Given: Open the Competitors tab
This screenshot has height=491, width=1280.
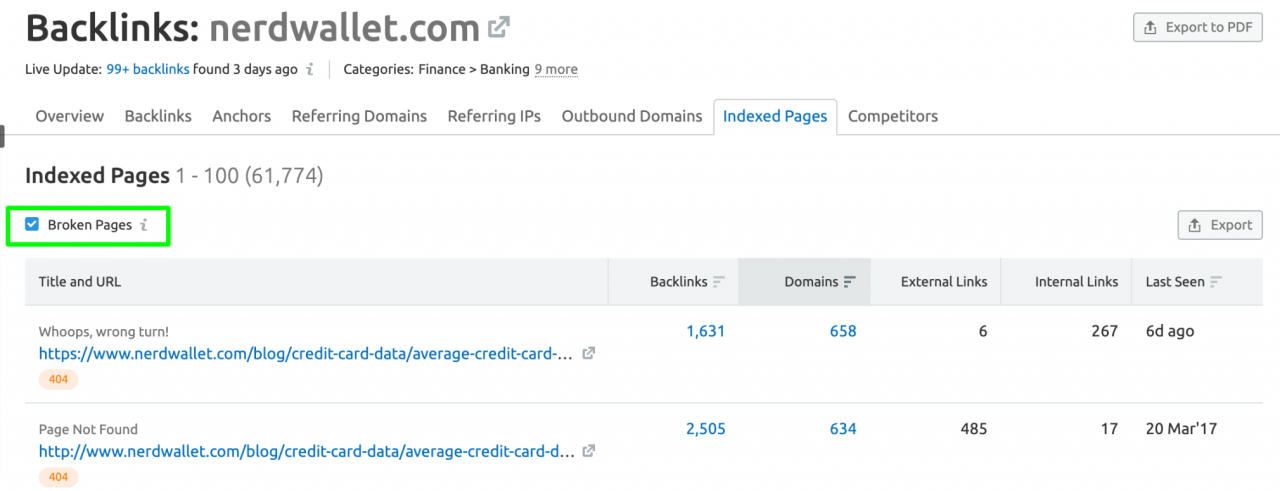Looking at the screenshot, I should click(x=893, y=116).
